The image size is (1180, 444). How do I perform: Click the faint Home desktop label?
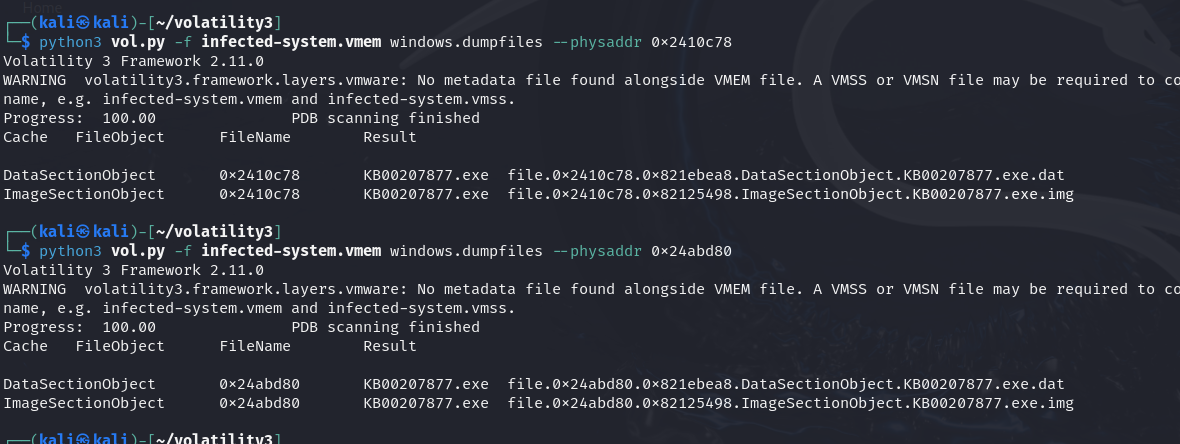tap(42, 8)
